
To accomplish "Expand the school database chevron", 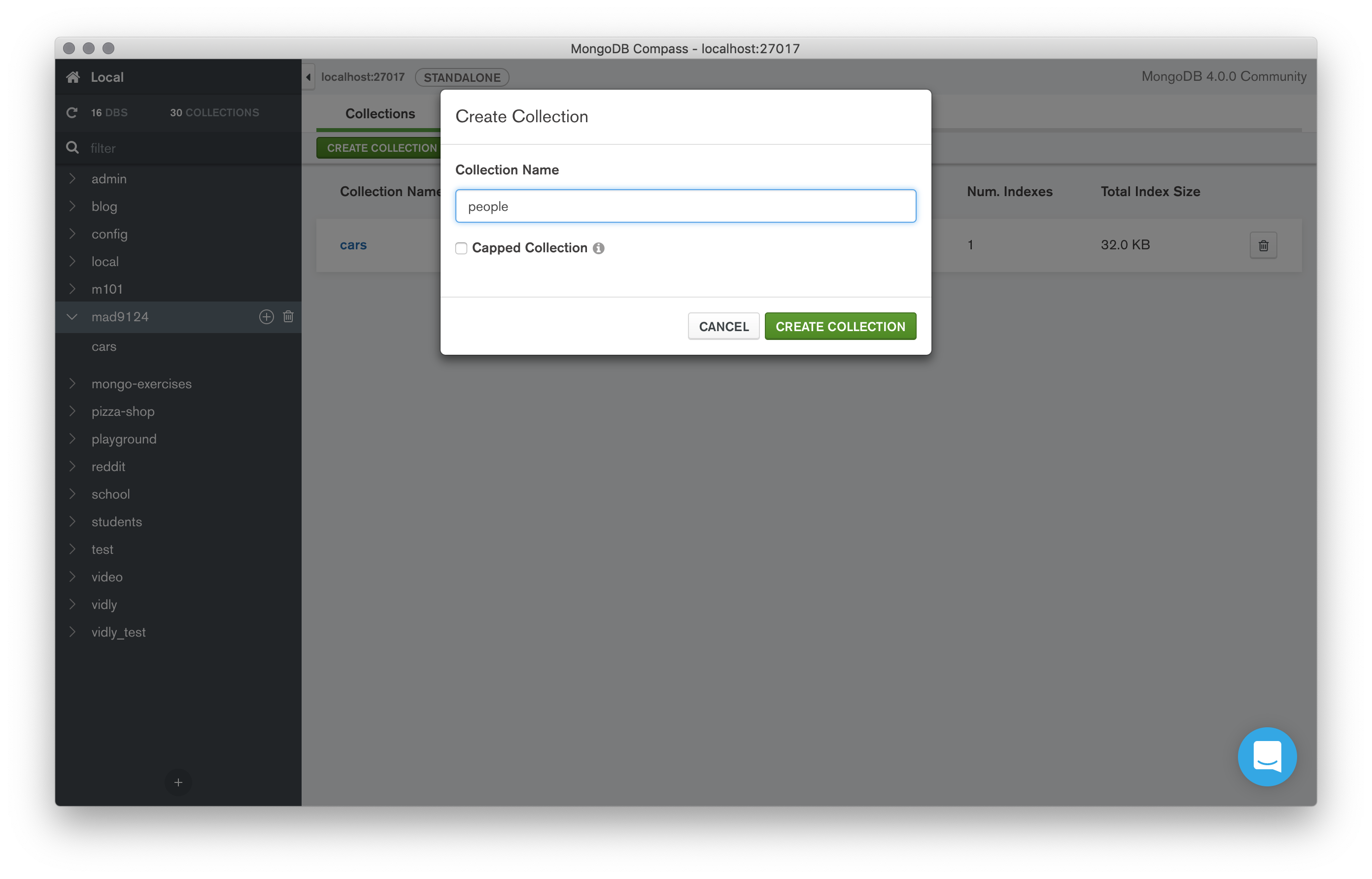I will point(72,494).
